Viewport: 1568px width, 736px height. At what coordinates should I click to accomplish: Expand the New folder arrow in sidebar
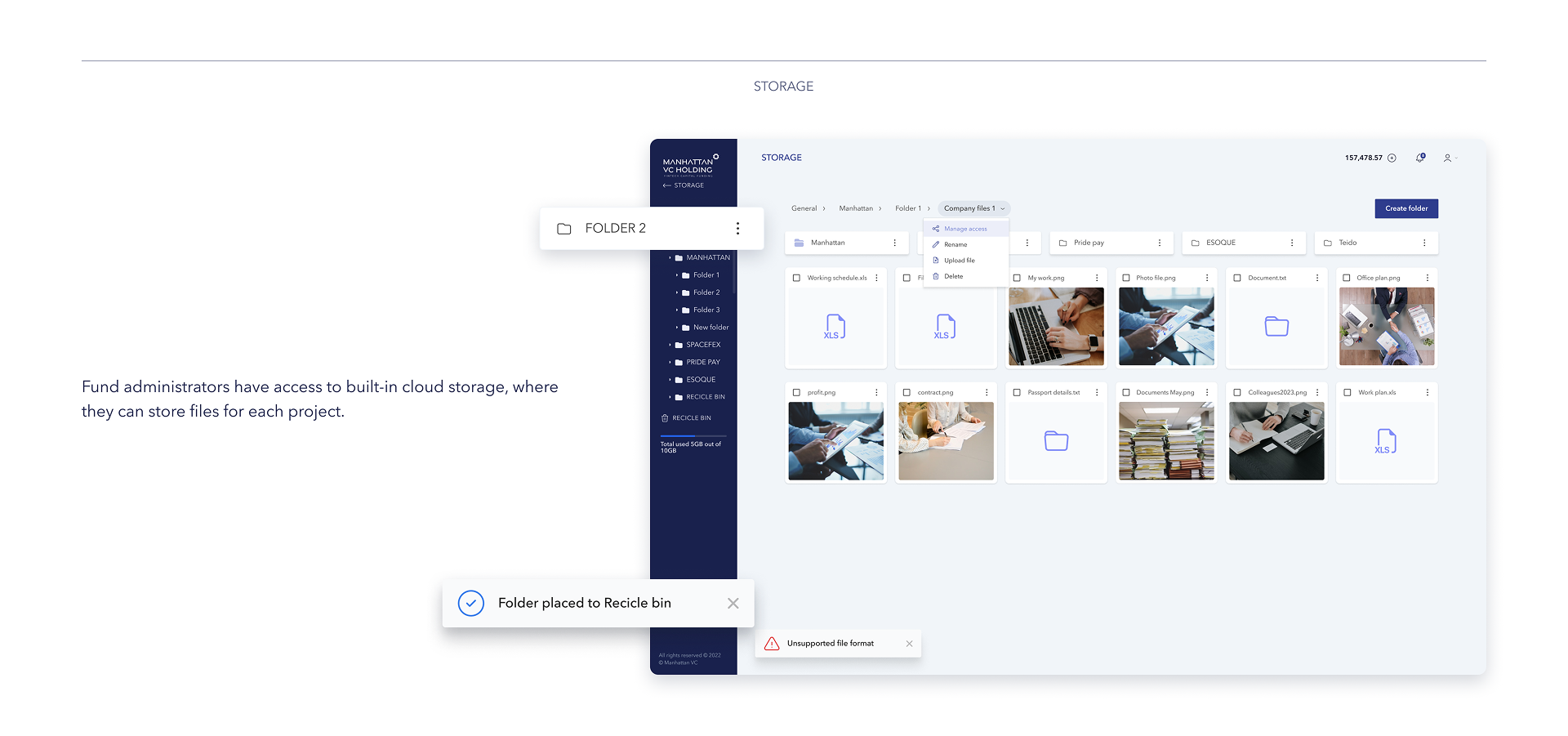[677, 328]
